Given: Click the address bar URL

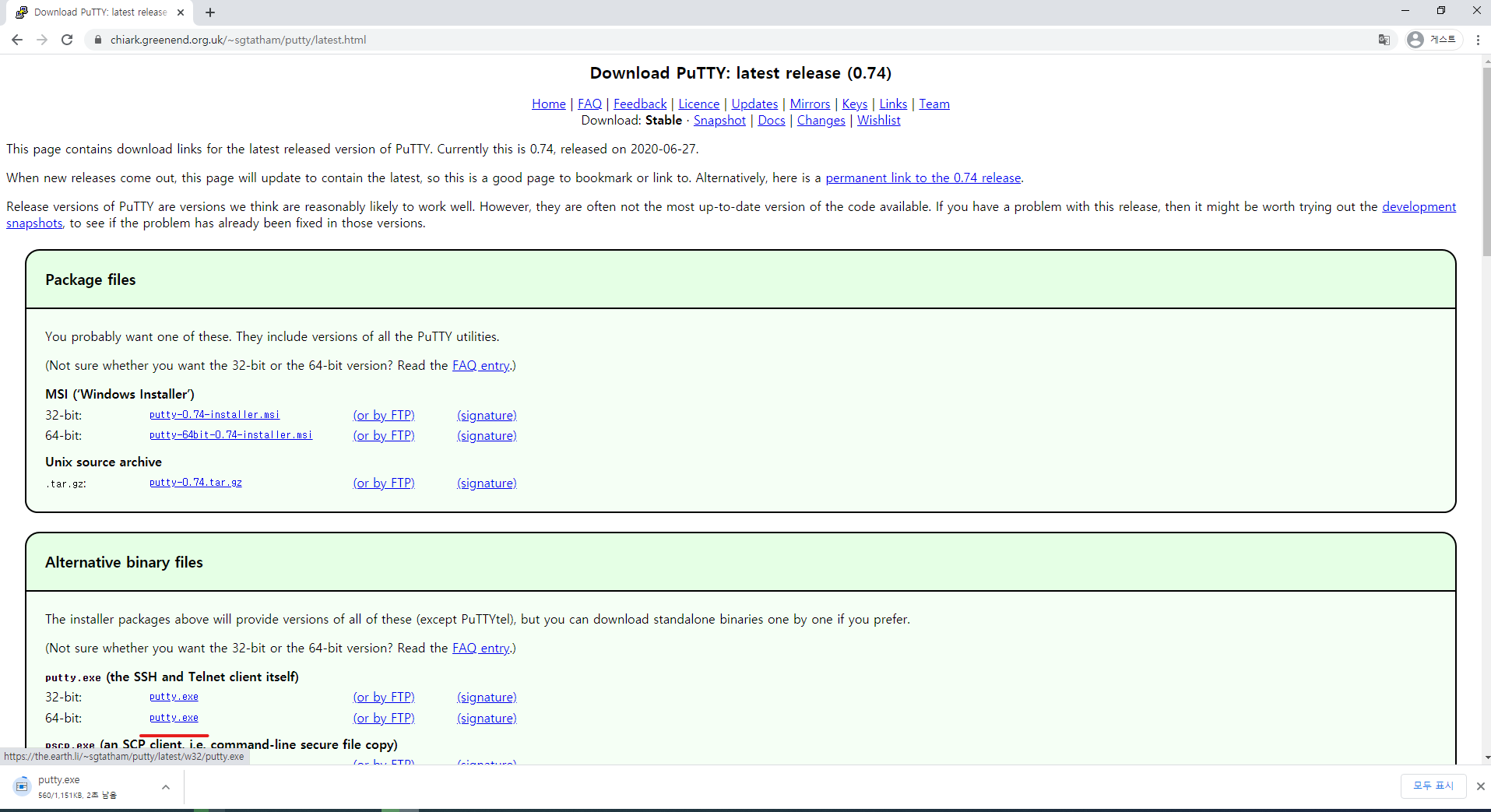Looking at the screenshot, I should (238, 40).
